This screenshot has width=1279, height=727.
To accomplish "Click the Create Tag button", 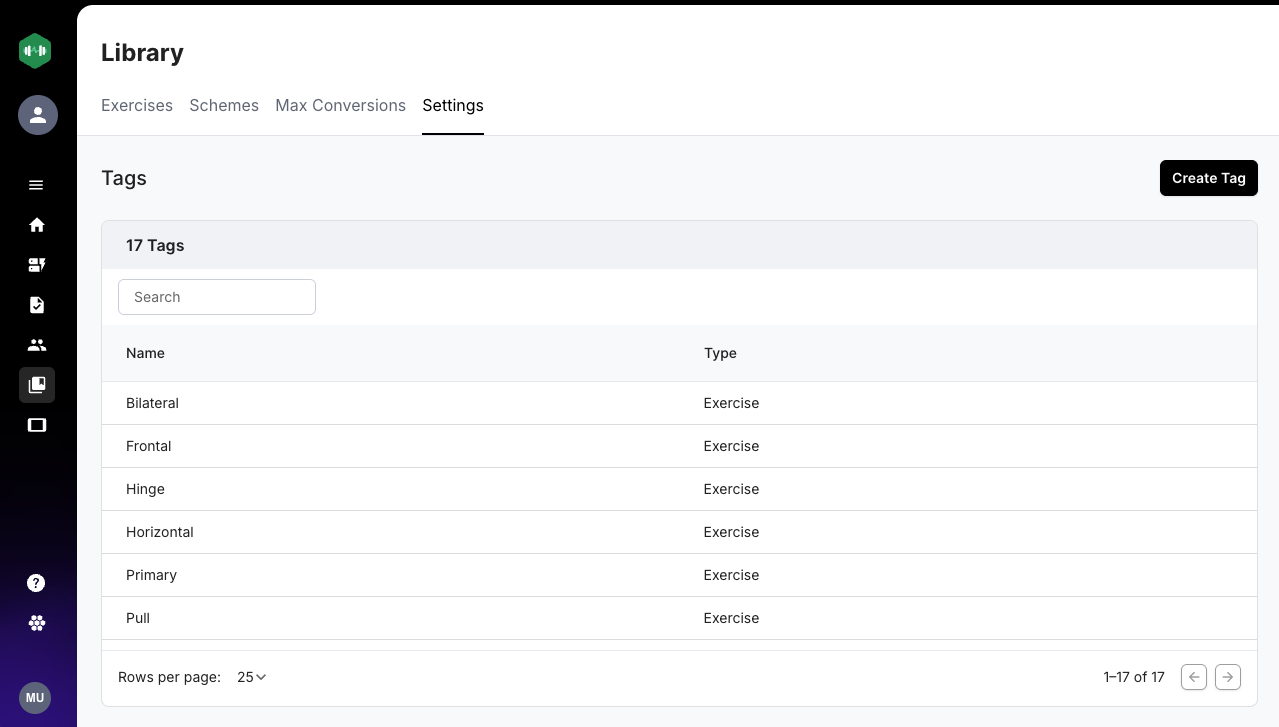I will [x=1208, y=178].
